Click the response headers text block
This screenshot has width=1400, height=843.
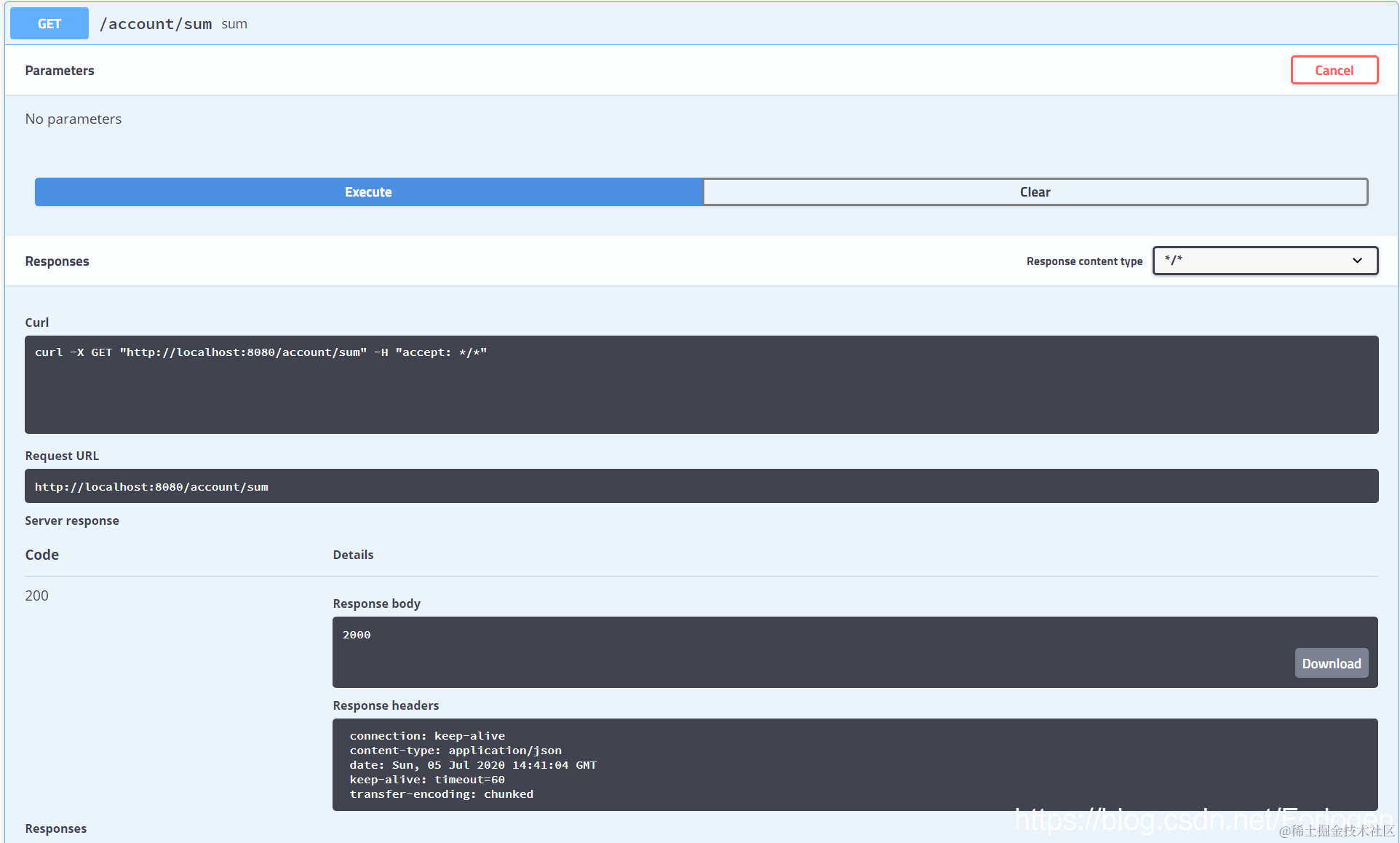[854, 764]
